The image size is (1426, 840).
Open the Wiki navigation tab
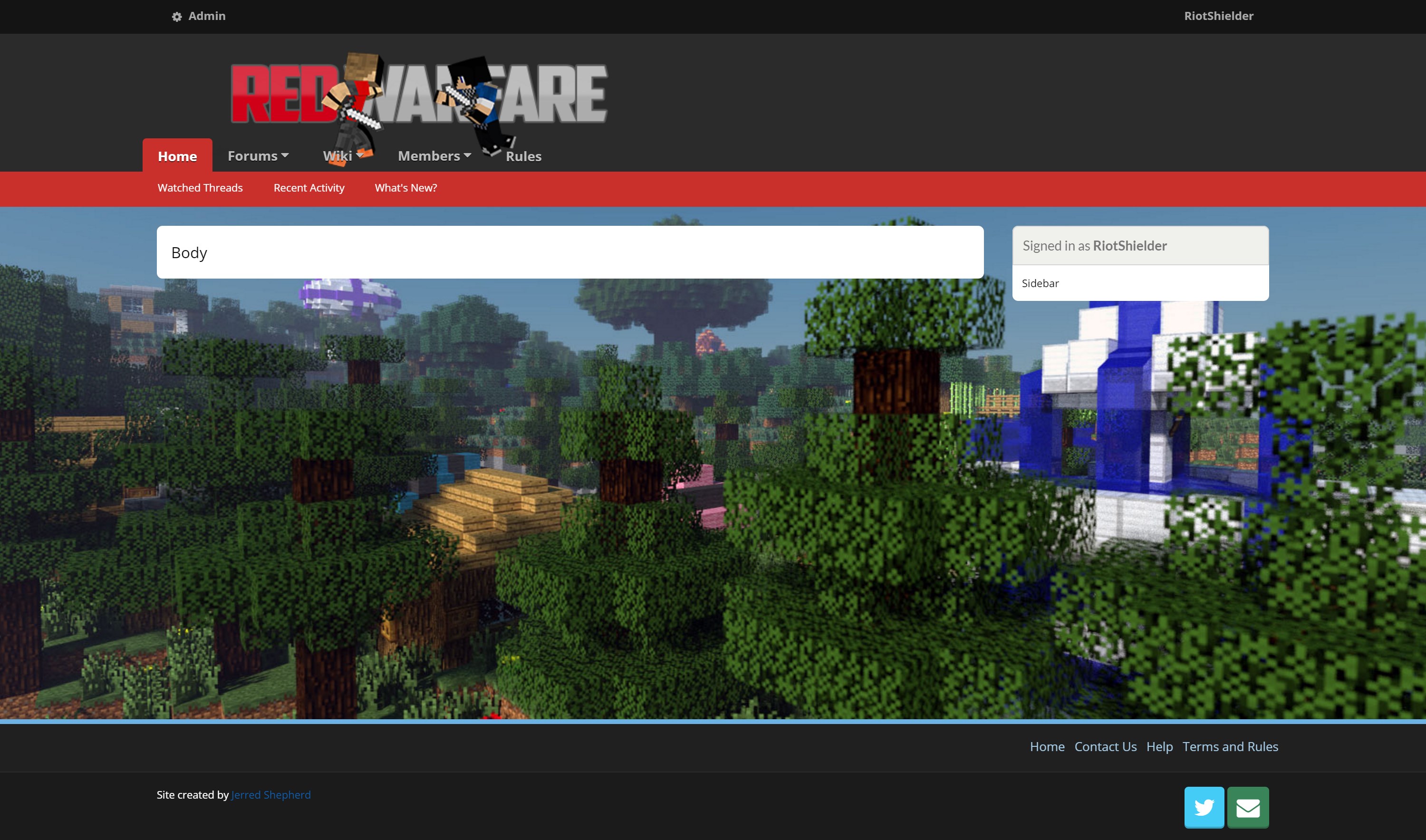pos(337,155)
